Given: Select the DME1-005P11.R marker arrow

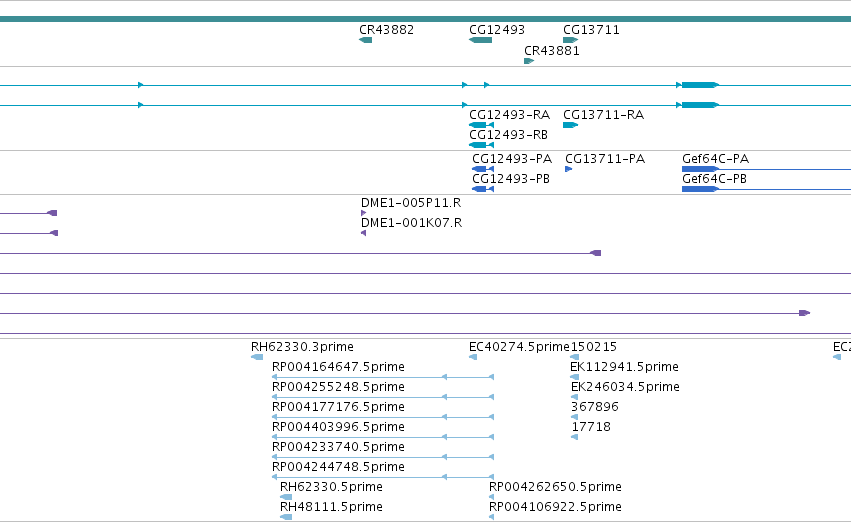Looking at the screenshot, I should 364,213.
